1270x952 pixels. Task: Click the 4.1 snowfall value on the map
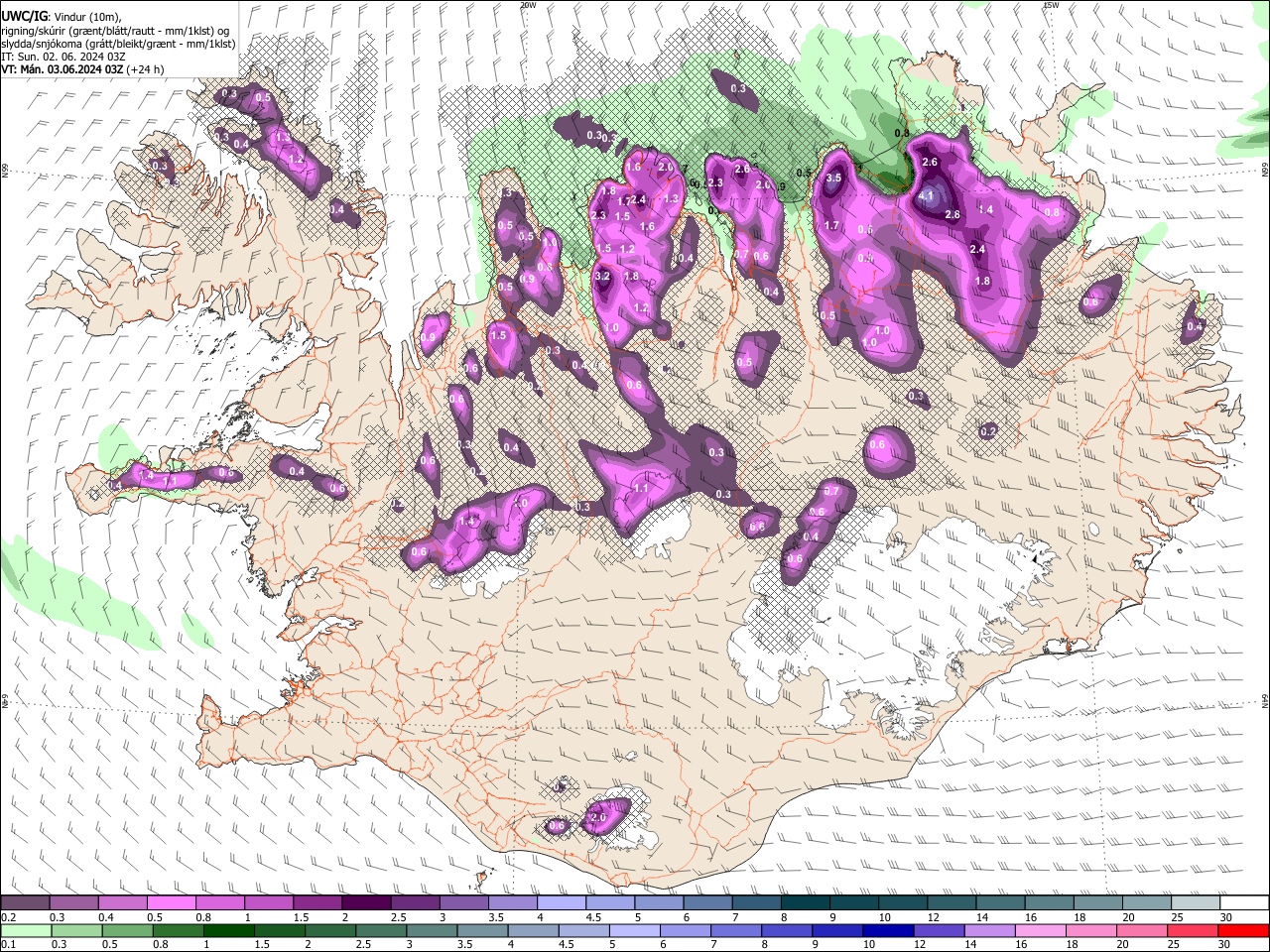(926, 196)
